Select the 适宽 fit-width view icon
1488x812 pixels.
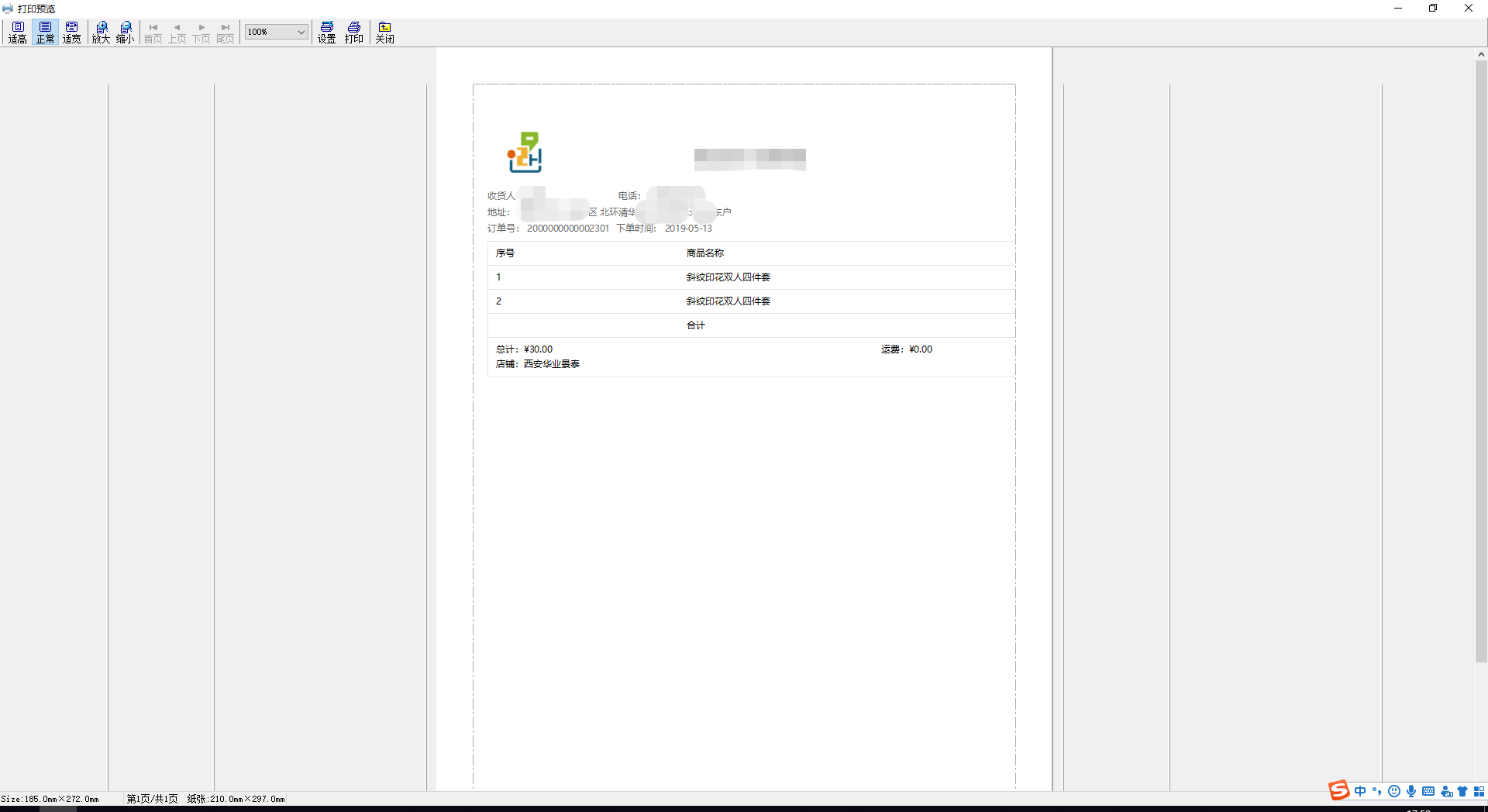tap(71, 32)
